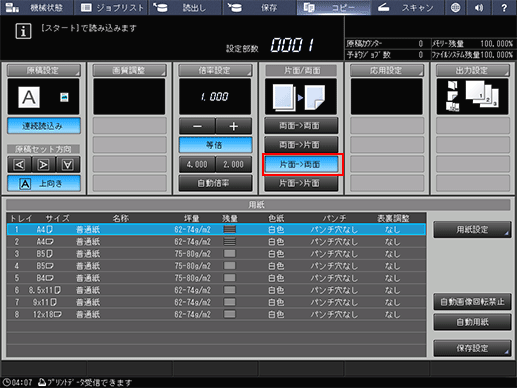This screenshot has height=388, width=517.
Task: Select 両面->片面 copy mode
Action: click(x=301, y=145)
